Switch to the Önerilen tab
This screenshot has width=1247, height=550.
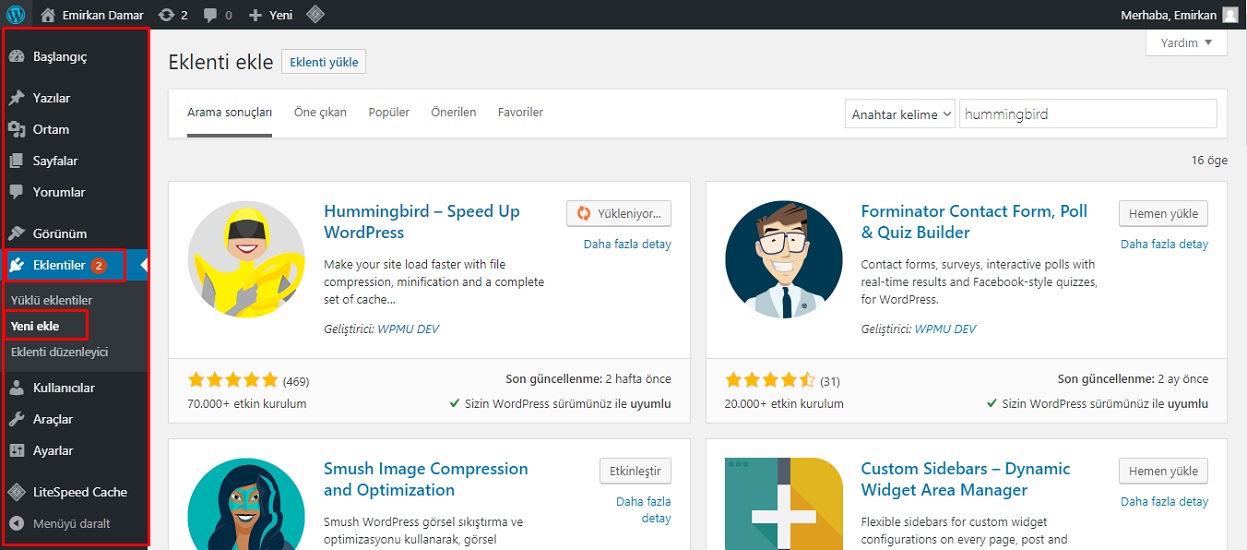click(x=454, y=112)
